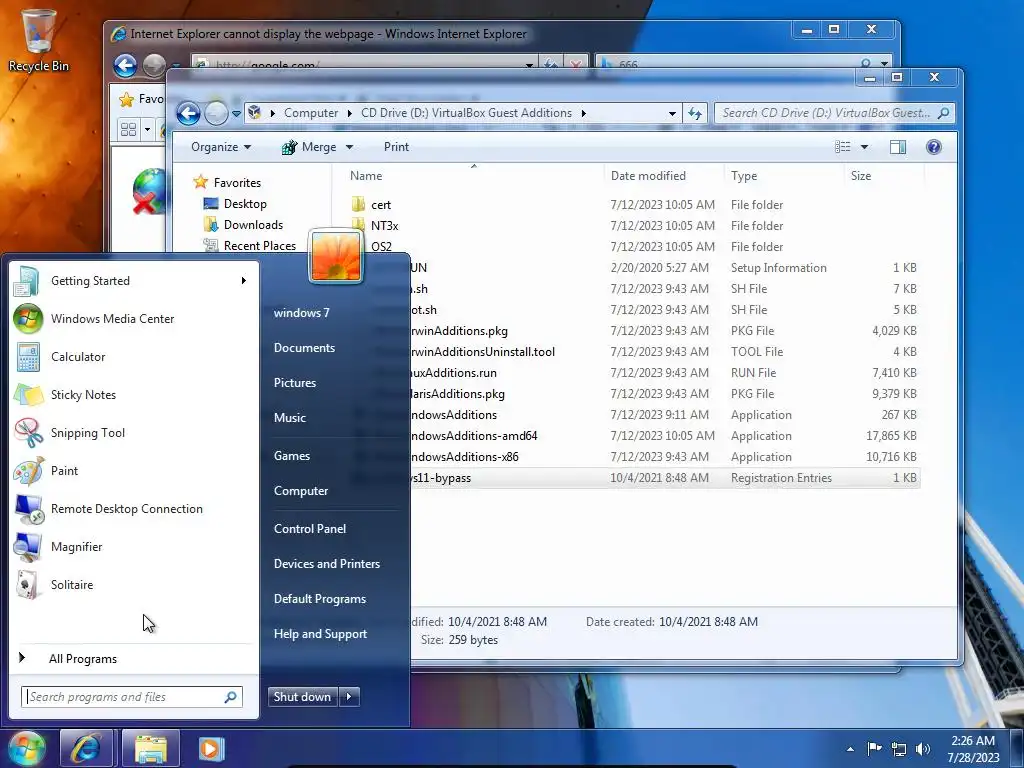1024x768 pixels.
Task: Refresh the CD Drive folder view
Action: 694,114
